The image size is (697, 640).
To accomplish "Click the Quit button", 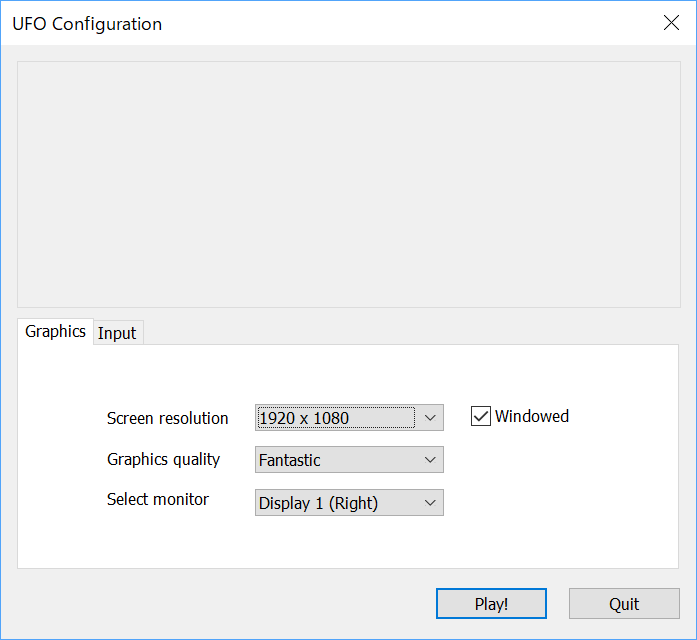I will coord(624,604).
